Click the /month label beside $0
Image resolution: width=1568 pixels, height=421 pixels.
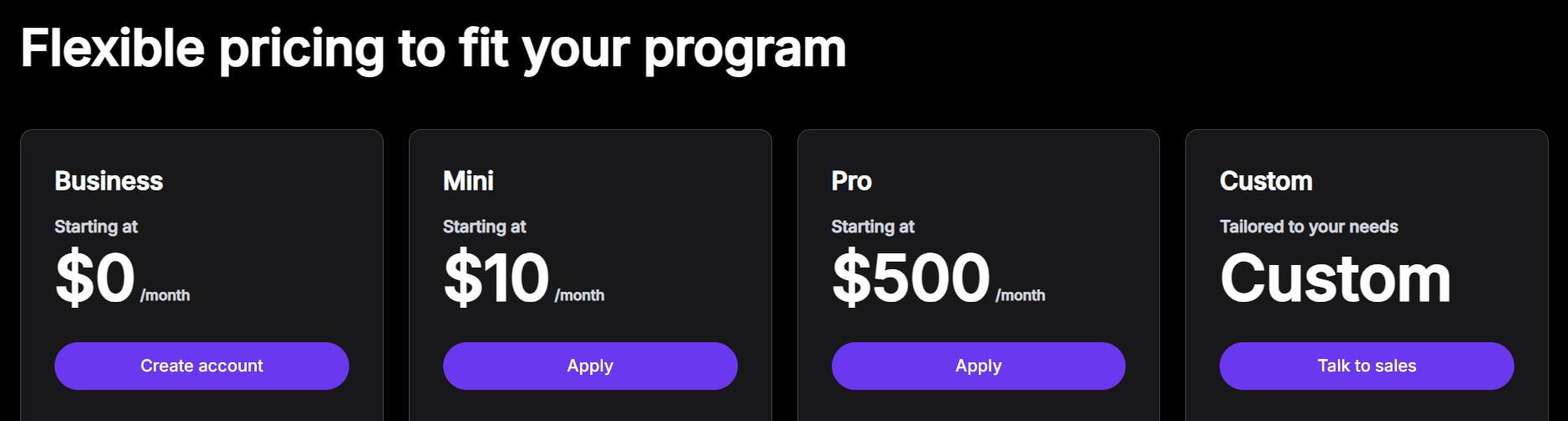click(165, 295)
